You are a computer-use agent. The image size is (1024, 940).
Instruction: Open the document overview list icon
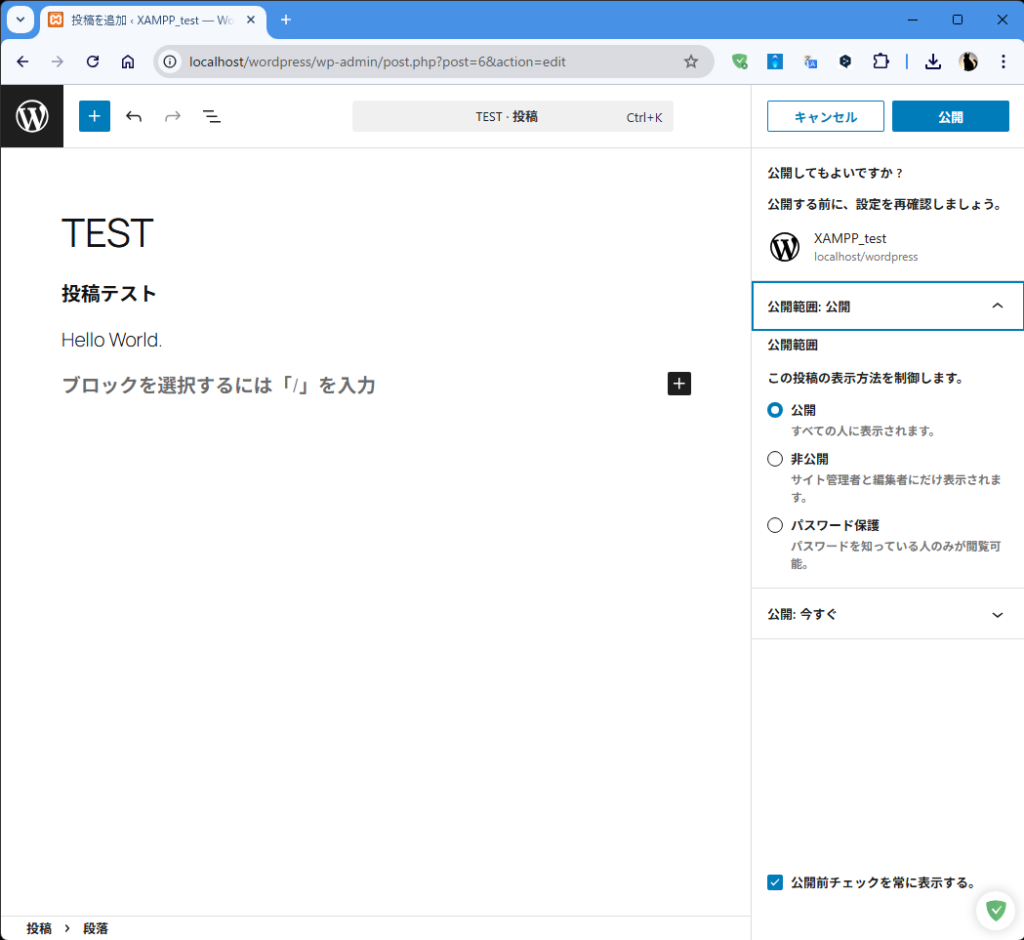click(x=212, y=117)
